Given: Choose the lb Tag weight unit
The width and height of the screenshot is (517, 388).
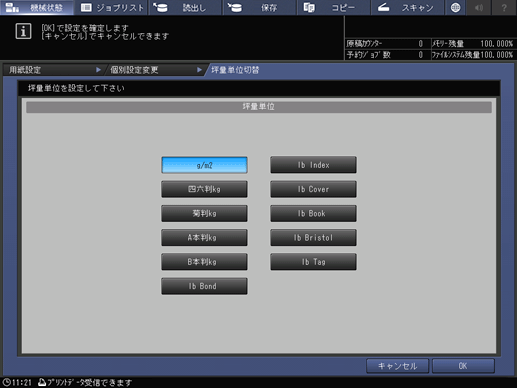Looking at the screenshot, I should point(313,262).
